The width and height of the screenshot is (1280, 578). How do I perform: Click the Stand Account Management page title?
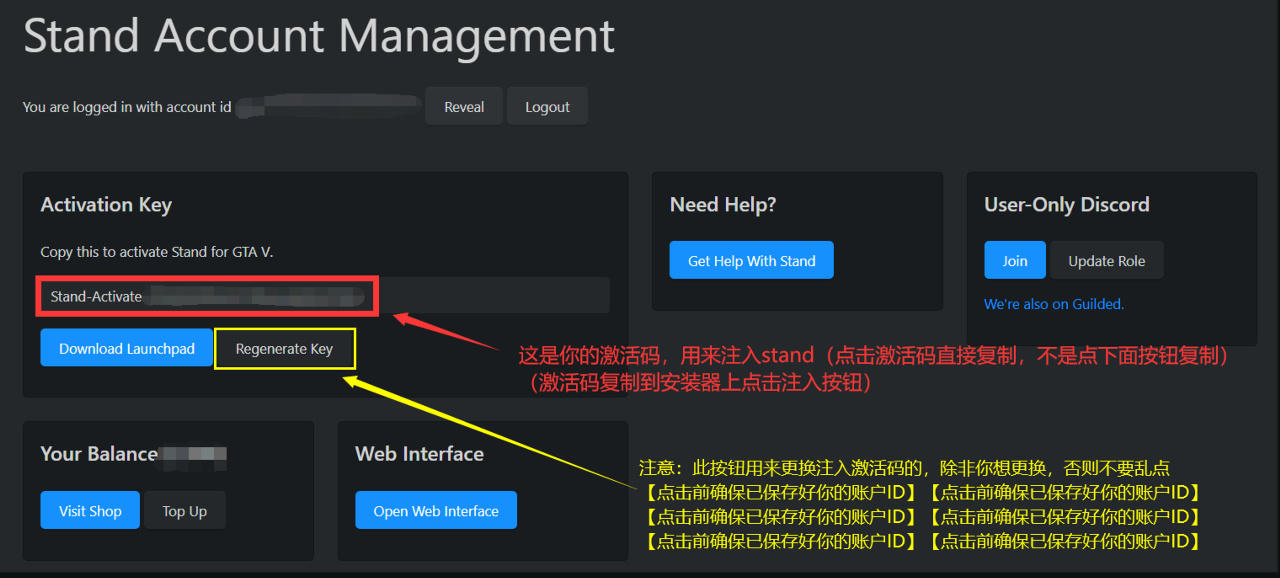pos(319,36)
